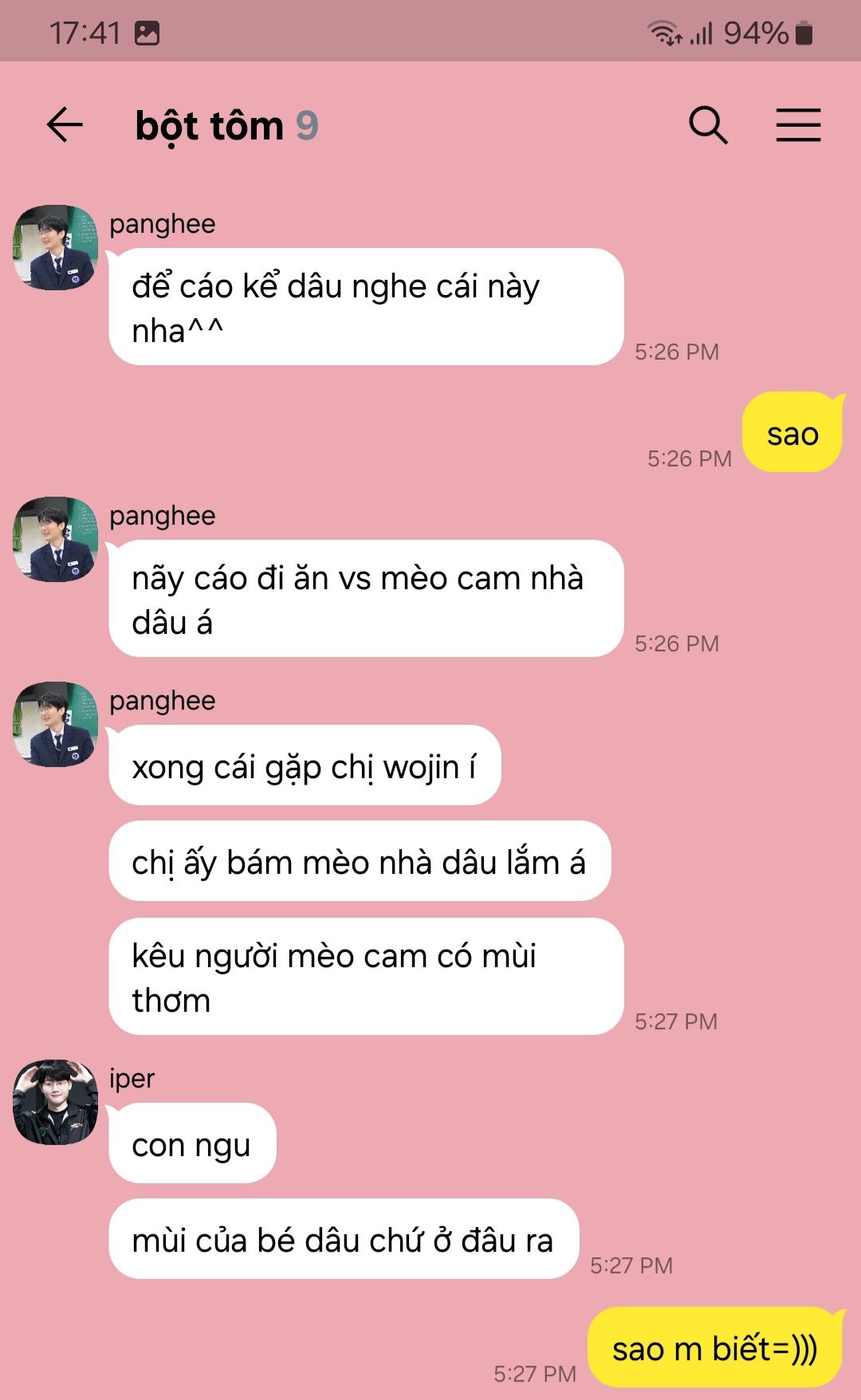Screen dimensions: 861x1400
Task: Tap the 'sao m biết=)))' yellow bubble
Action: 715,1347
